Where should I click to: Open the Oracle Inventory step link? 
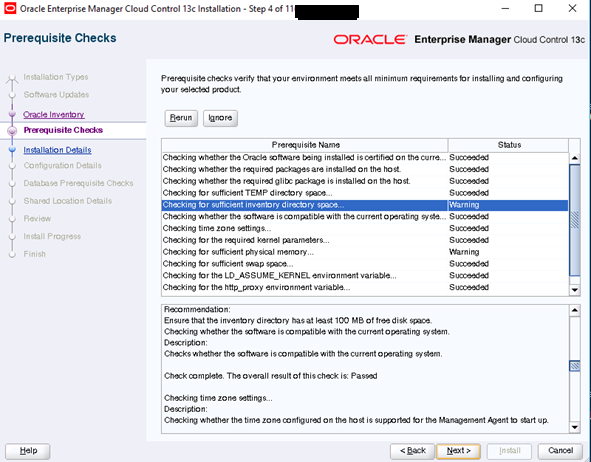54,115
